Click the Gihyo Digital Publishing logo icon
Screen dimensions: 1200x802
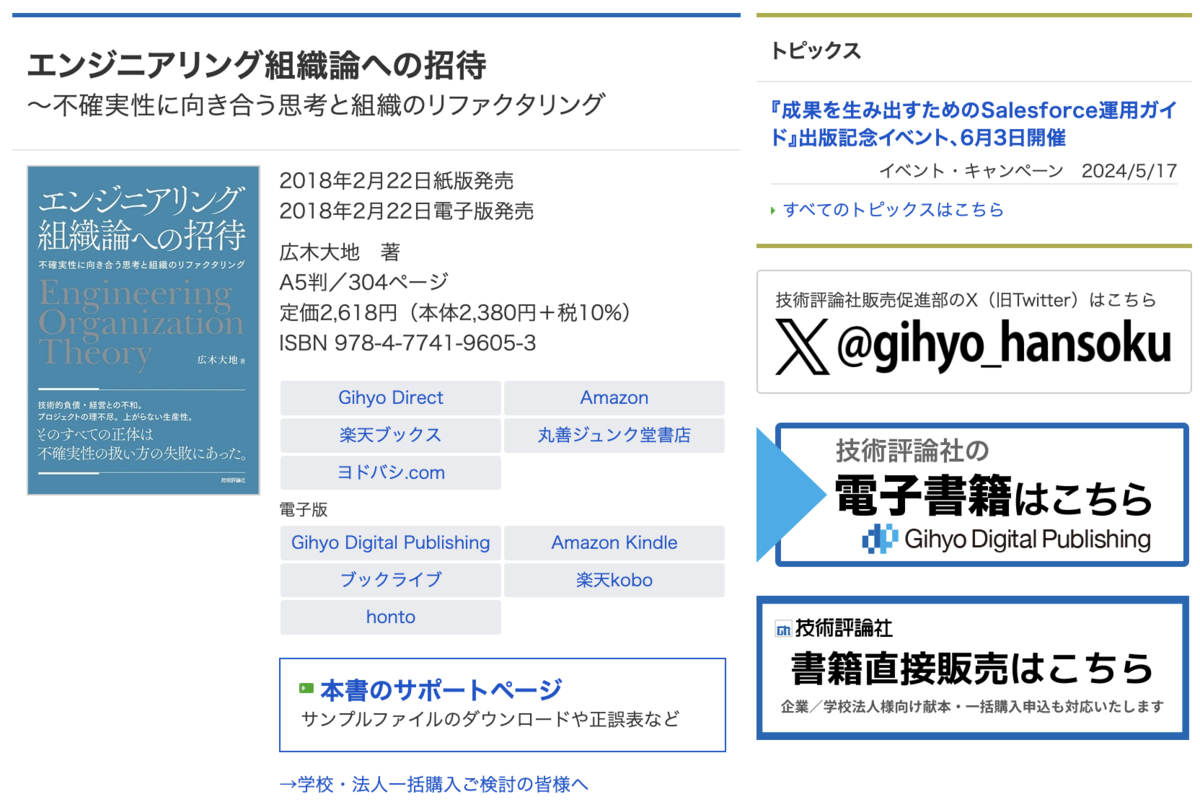[880, 540]
